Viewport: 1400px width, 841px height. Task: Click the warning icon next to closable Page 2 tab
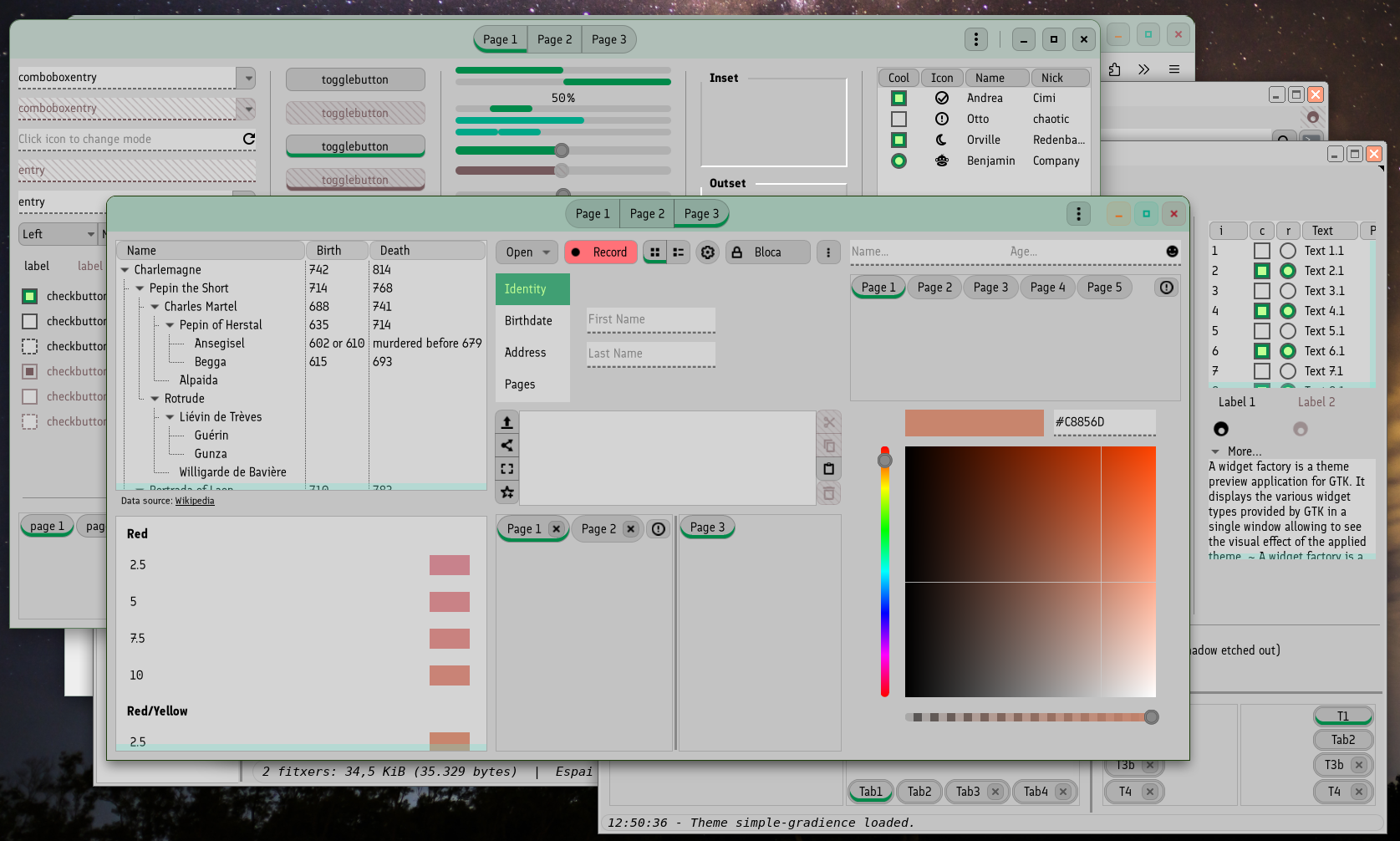pyautogui.click(x=659, y=529)
